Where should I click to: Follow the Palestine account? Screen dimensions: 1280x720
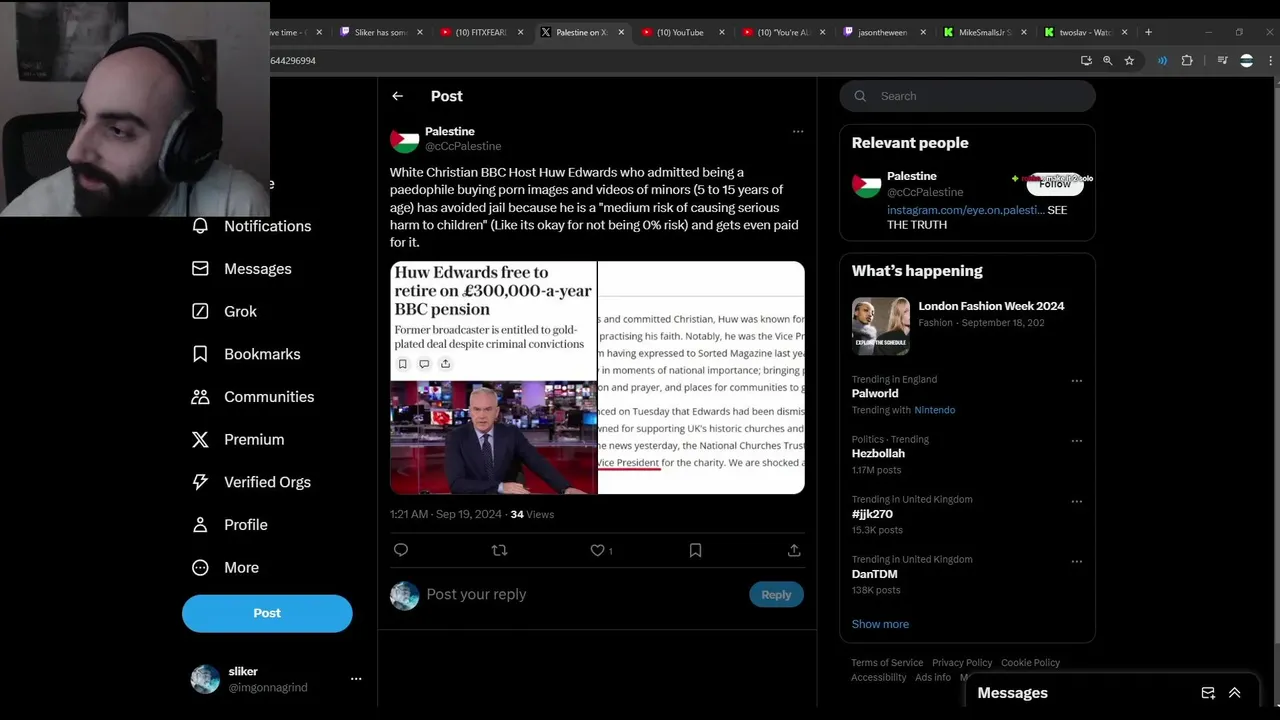(x=1055, y=184)
